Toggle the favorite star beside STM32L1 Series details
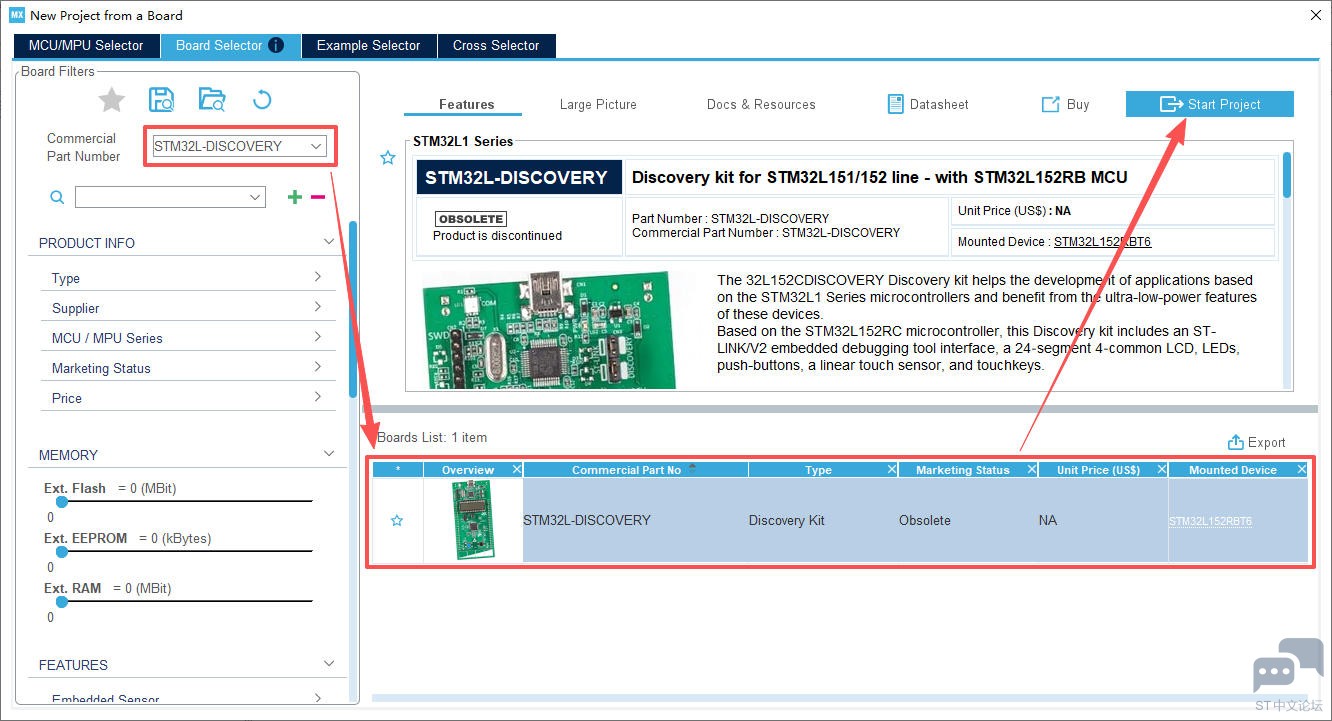The height and width of the screenshot is (721, 1332). [388, 157]
